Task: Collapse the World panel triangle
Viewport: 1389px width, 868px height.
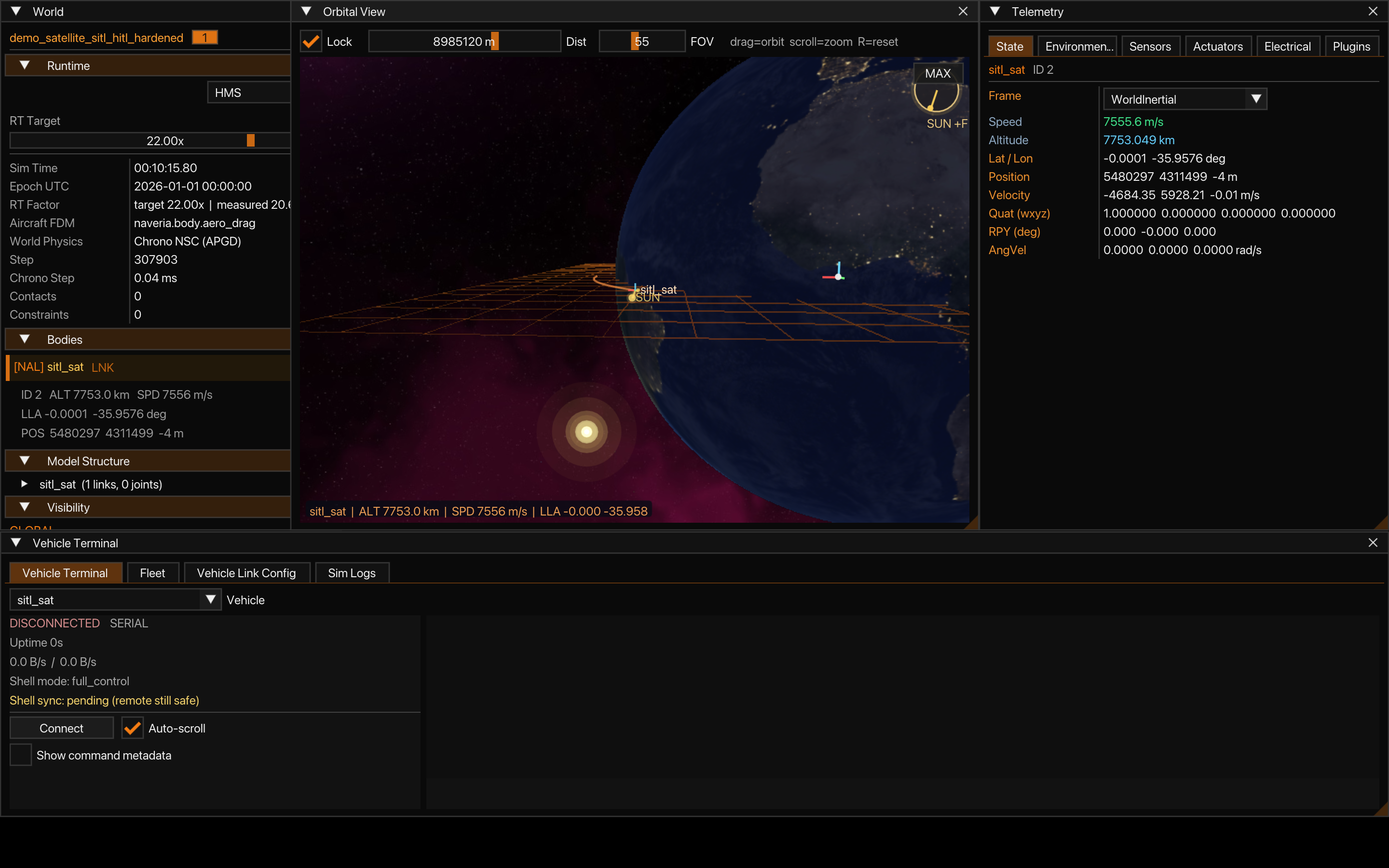Action: pos(16,12)
